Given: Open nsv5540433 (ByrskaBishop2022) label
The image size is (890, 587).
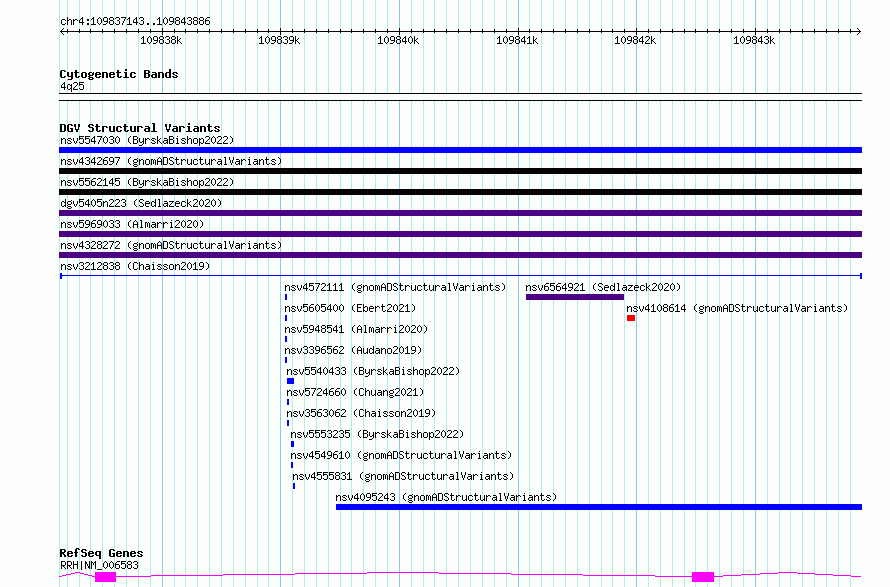Looking at the screenshot, I should (x=373, y=371).
